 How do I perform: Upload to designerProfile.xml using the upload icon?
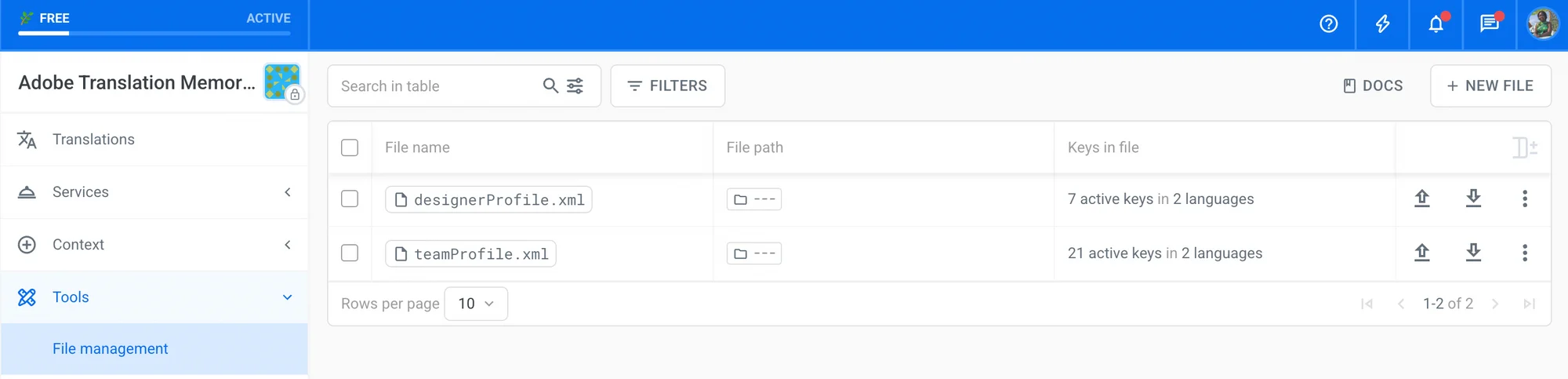pyautogui.click(x=1422, y=199)
